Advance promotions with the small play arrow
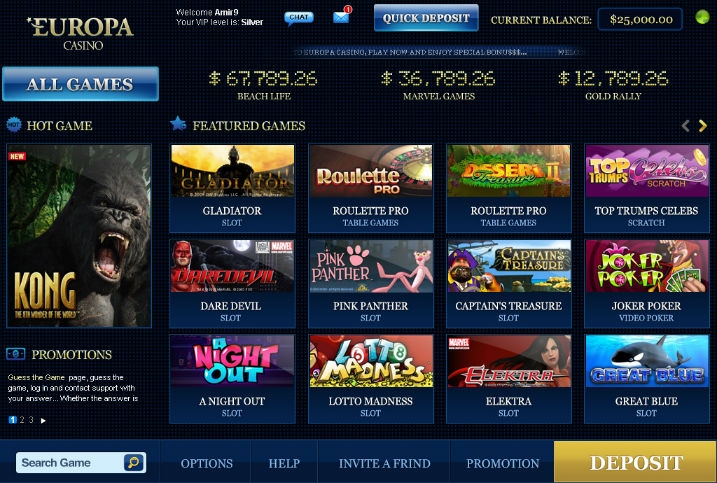The width and height of the screenshot is (717, 483). [43, 420]
